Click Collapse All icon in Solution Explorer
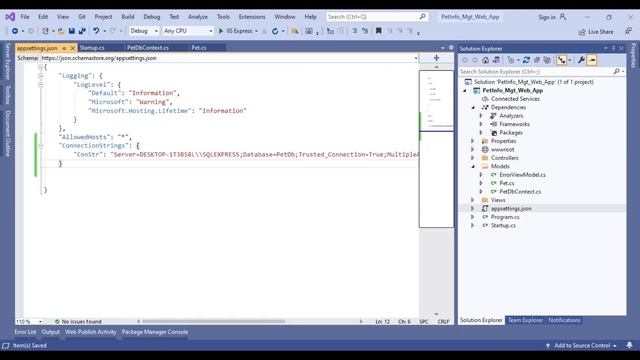This screenshot has height=360, width=640. [537, 60]
